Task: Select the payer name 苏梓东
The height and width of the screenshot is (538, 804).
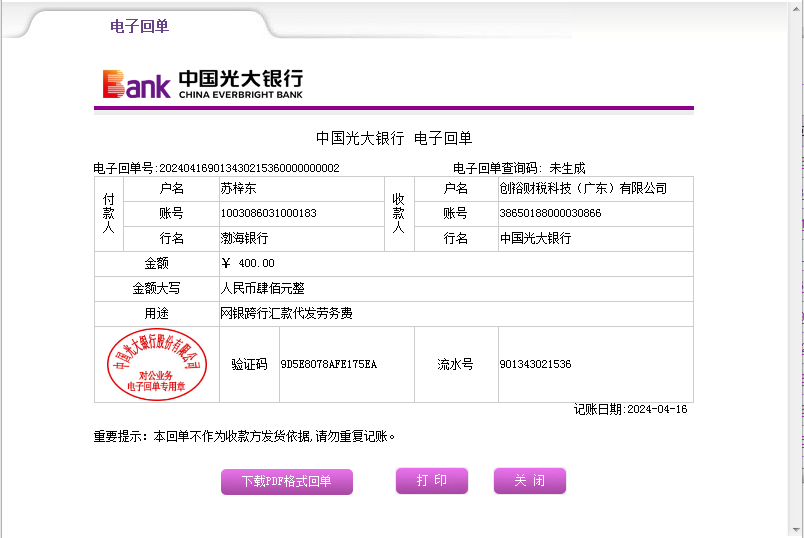Action: click(x=239, y=188)
